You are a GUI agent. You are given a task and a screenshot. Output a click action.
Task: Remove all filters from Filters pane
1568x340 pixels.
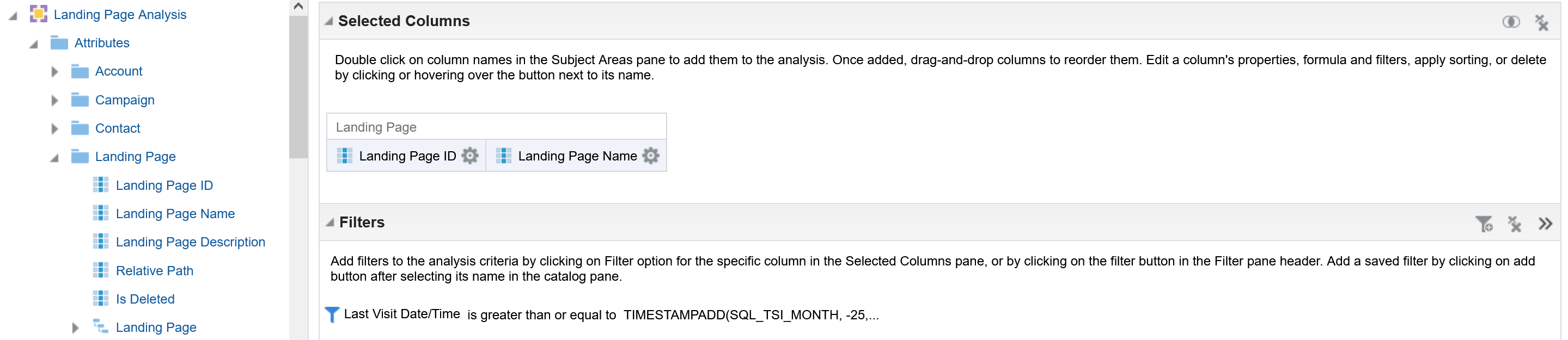coord(1514,224)
